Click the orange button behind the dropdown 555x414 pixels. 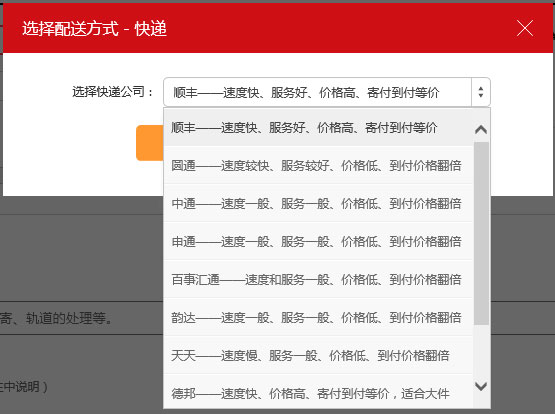pyautogui.click(x=150, y=143)
